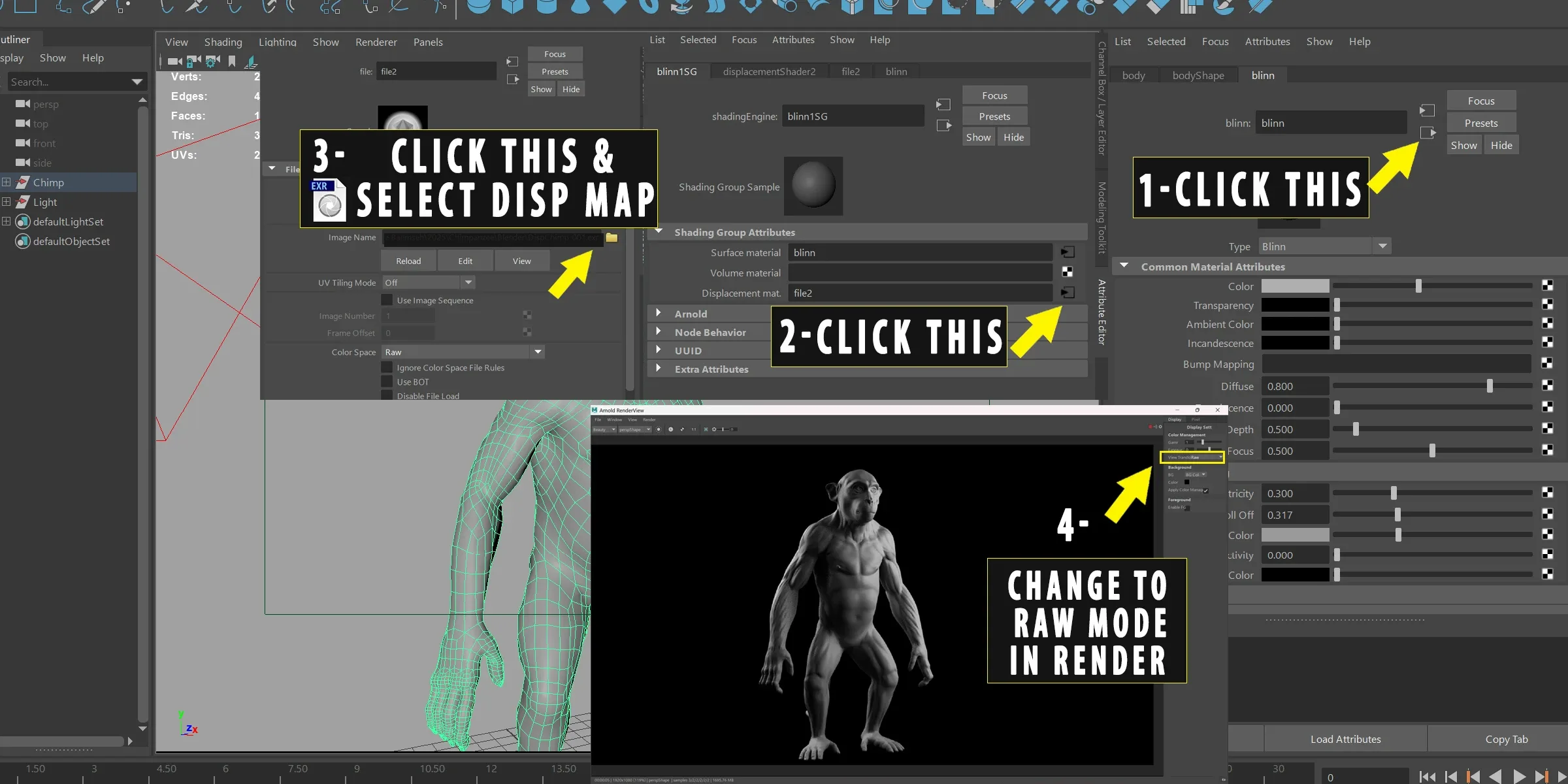Toggle Ignore Color Space File Rules option

[x=388, y=367]
